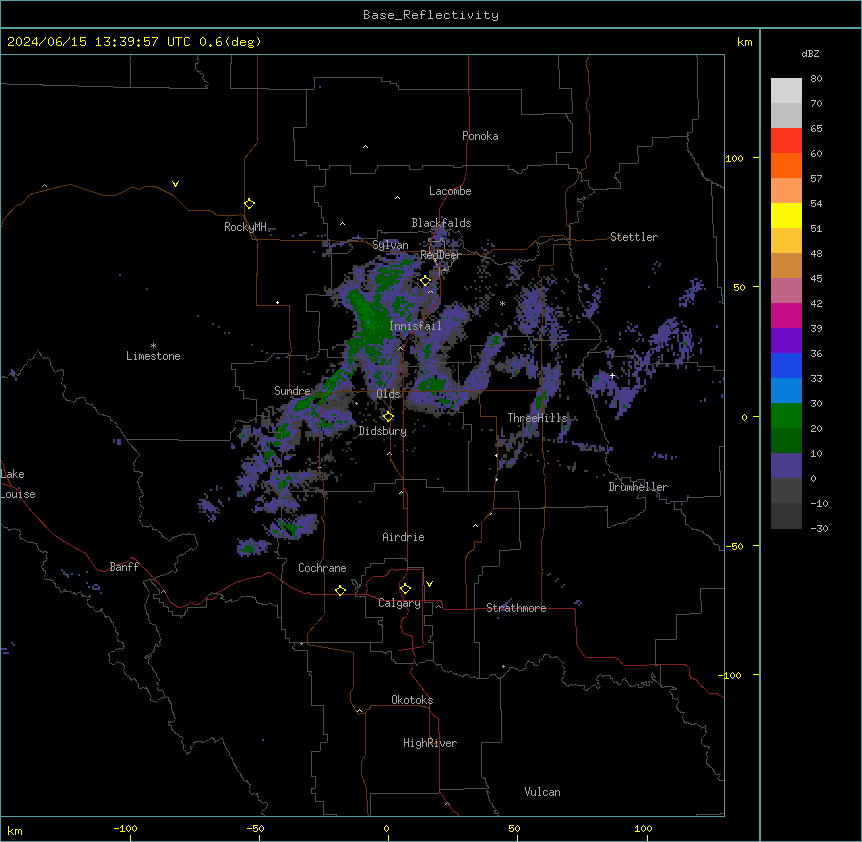Click the yellow diamond marker above Calgary label
862x842 pixels.
(405, 589)
